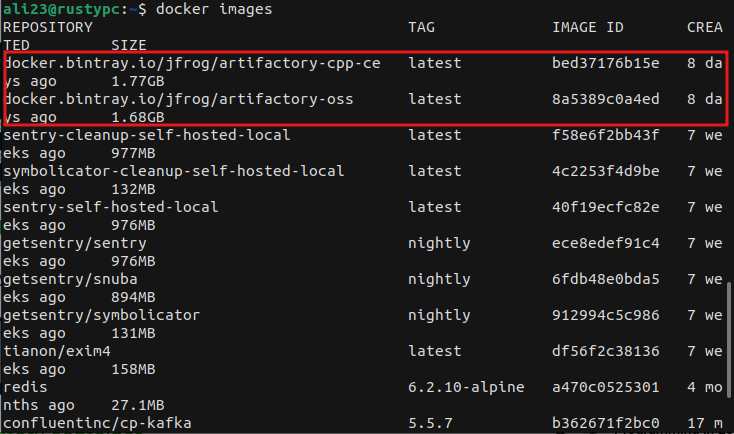734x434 pixels.
Task: Click the IMAGE ID column header
Action: tap(588, 27)
